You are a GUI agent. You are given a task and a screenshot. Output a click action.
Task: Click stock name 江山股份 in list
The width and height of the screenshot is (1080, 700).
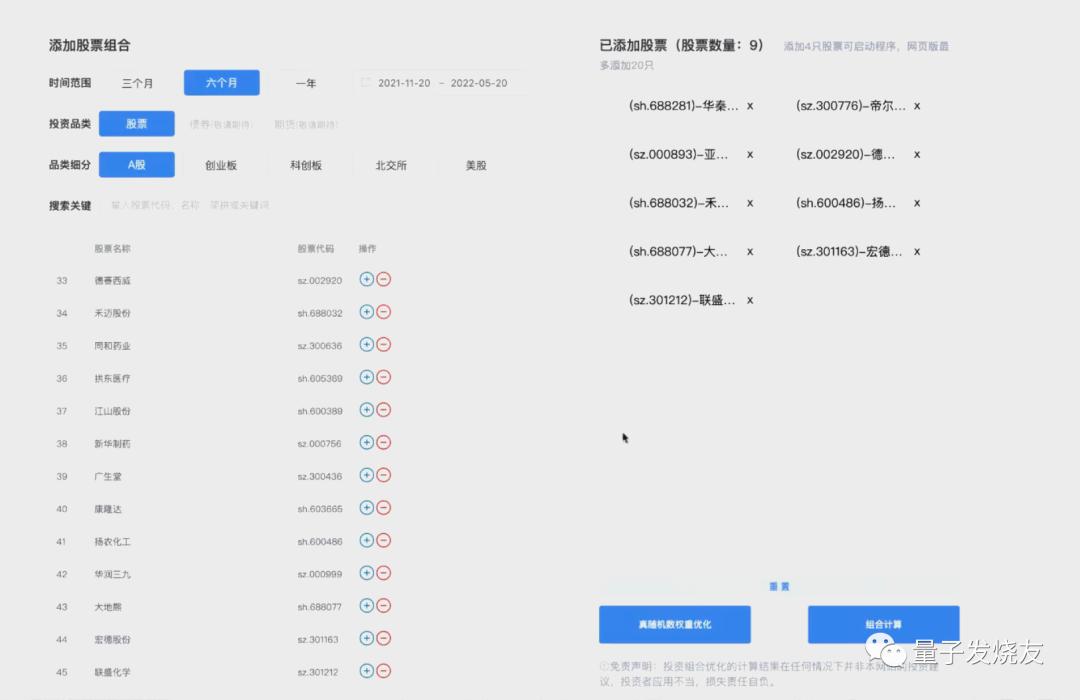(112, 411)
